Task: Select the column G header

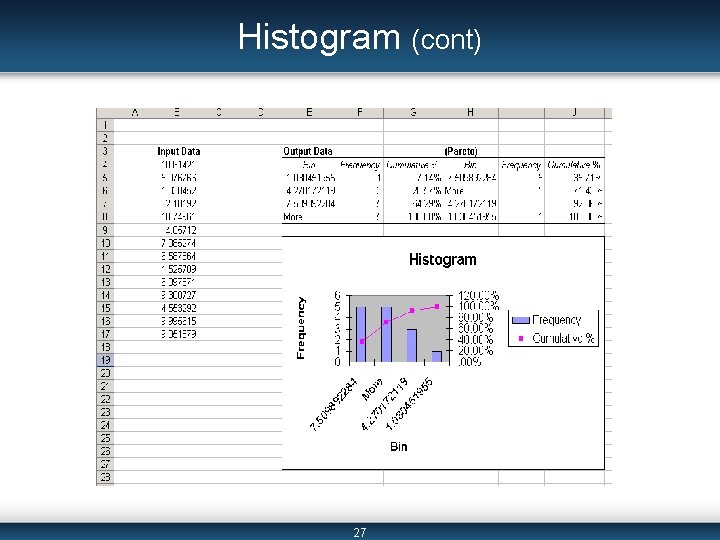Action: 413,112
